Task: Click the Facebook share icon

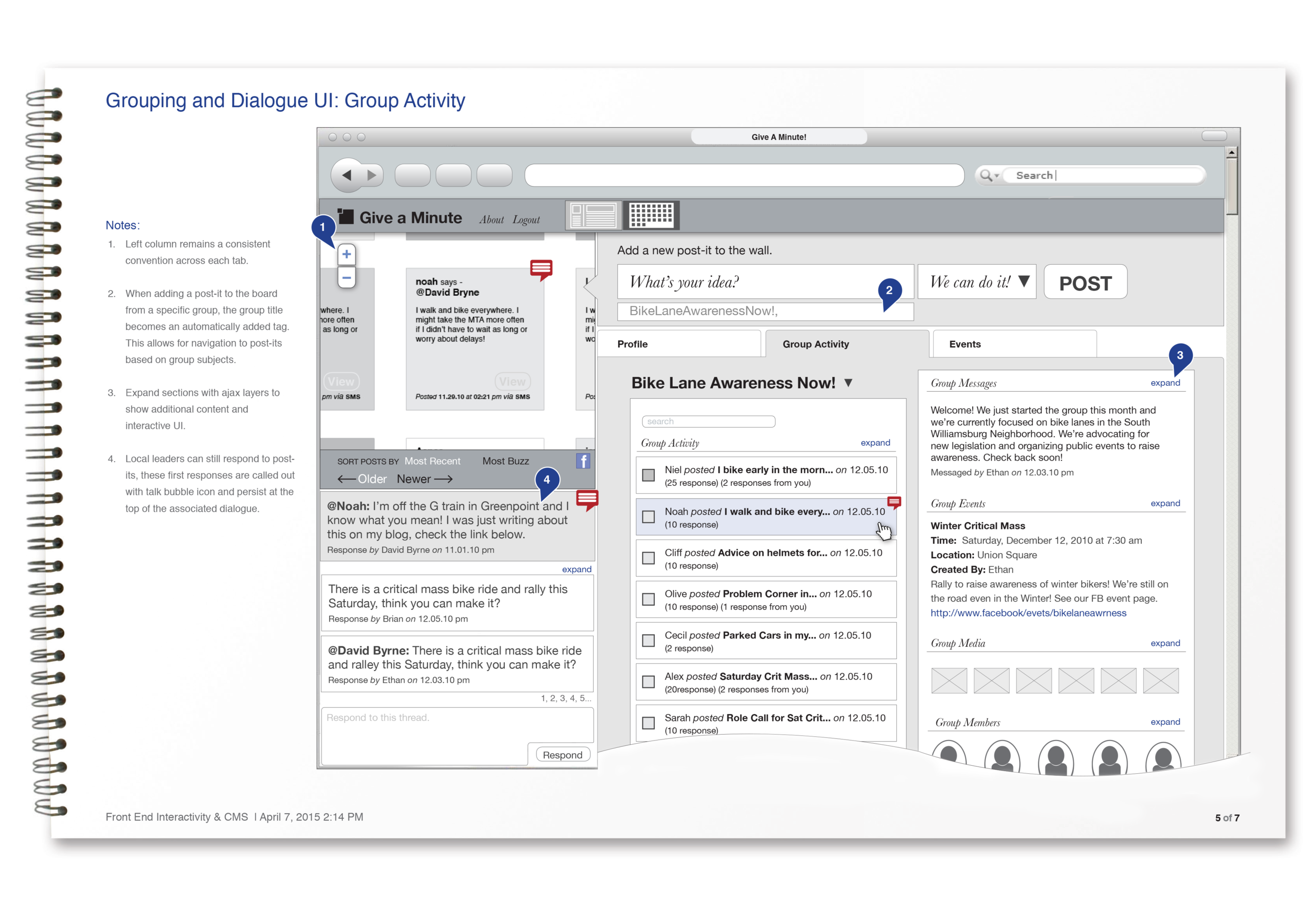Action: coord(583,462)
